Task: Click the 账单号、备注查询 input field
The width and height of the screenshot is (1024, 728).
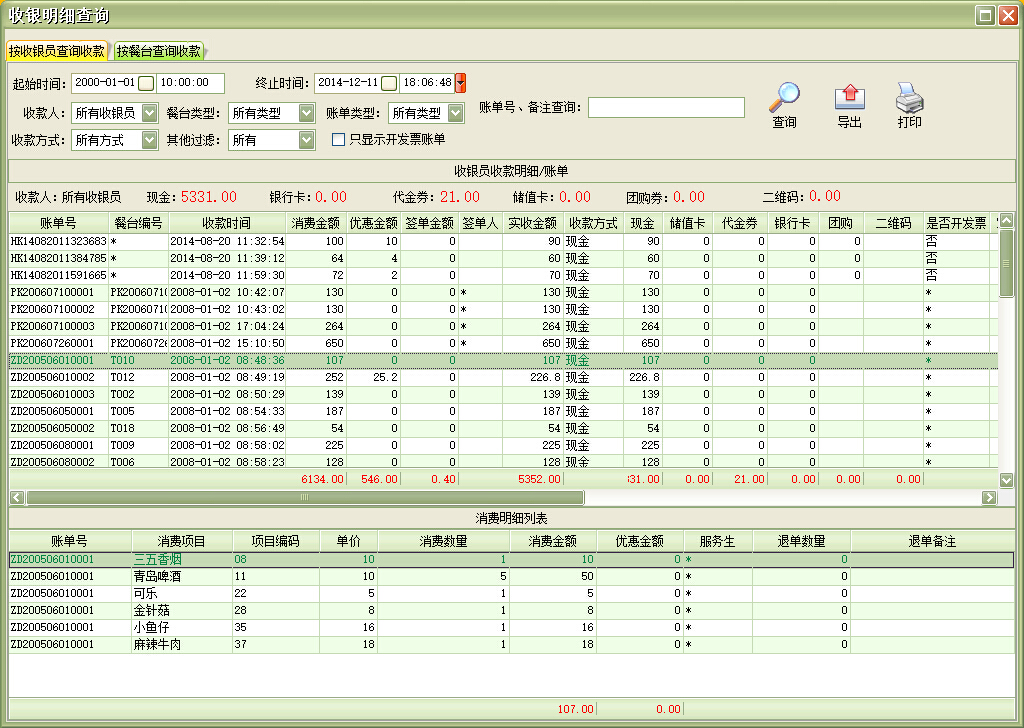Action: coord(666,107)
